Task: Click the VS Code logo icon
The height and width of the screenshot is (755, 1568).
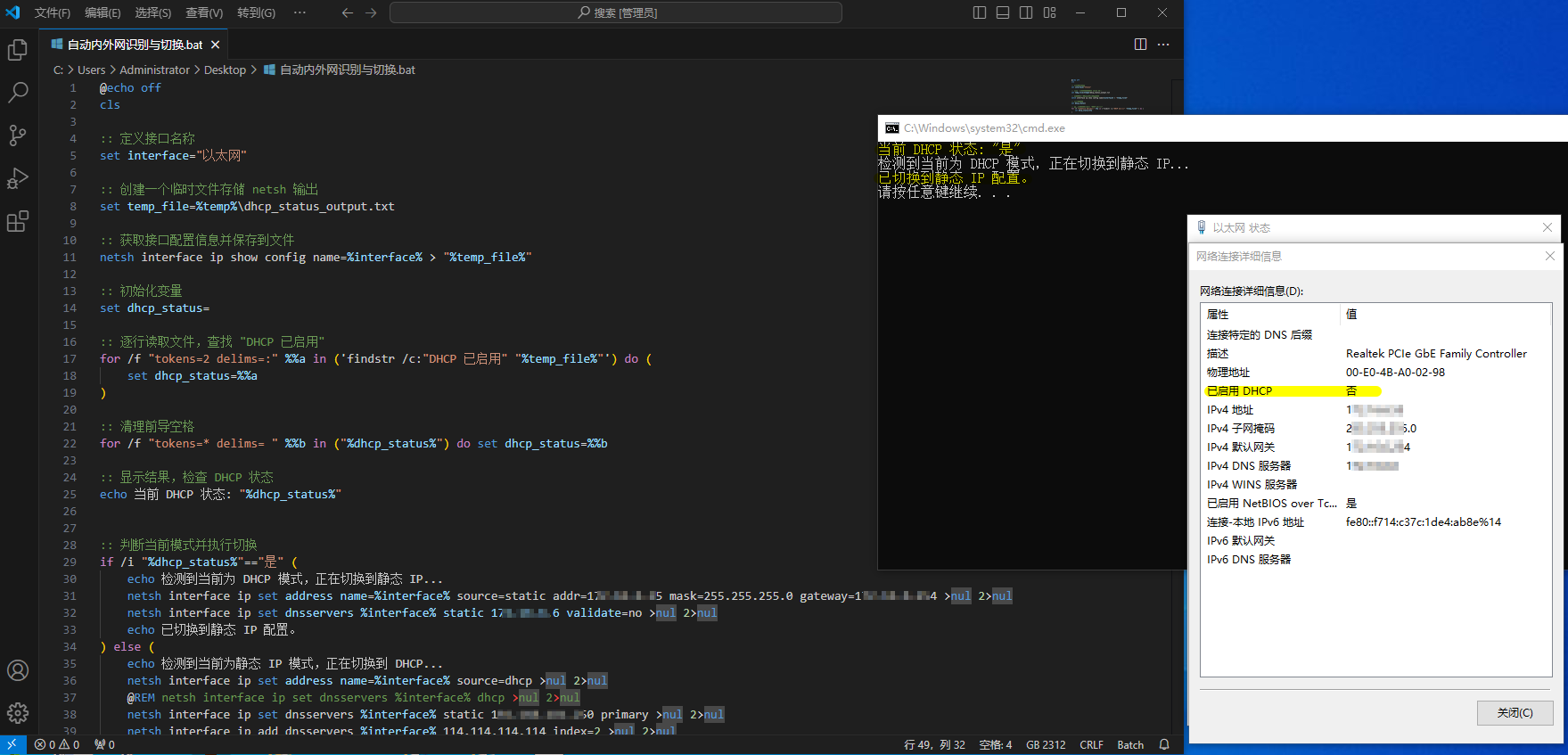Action: click(x=12, y=12)
